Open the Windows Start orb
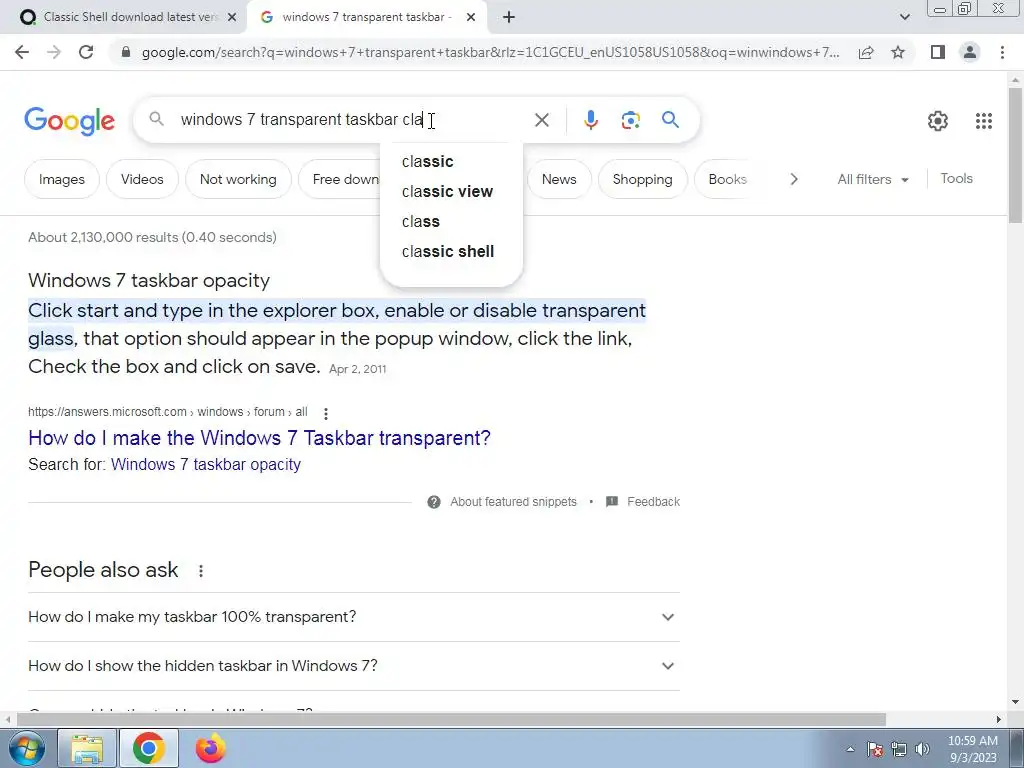This screenshot has height=768, width=1024. pyautogui.click(x=26, y=748)
